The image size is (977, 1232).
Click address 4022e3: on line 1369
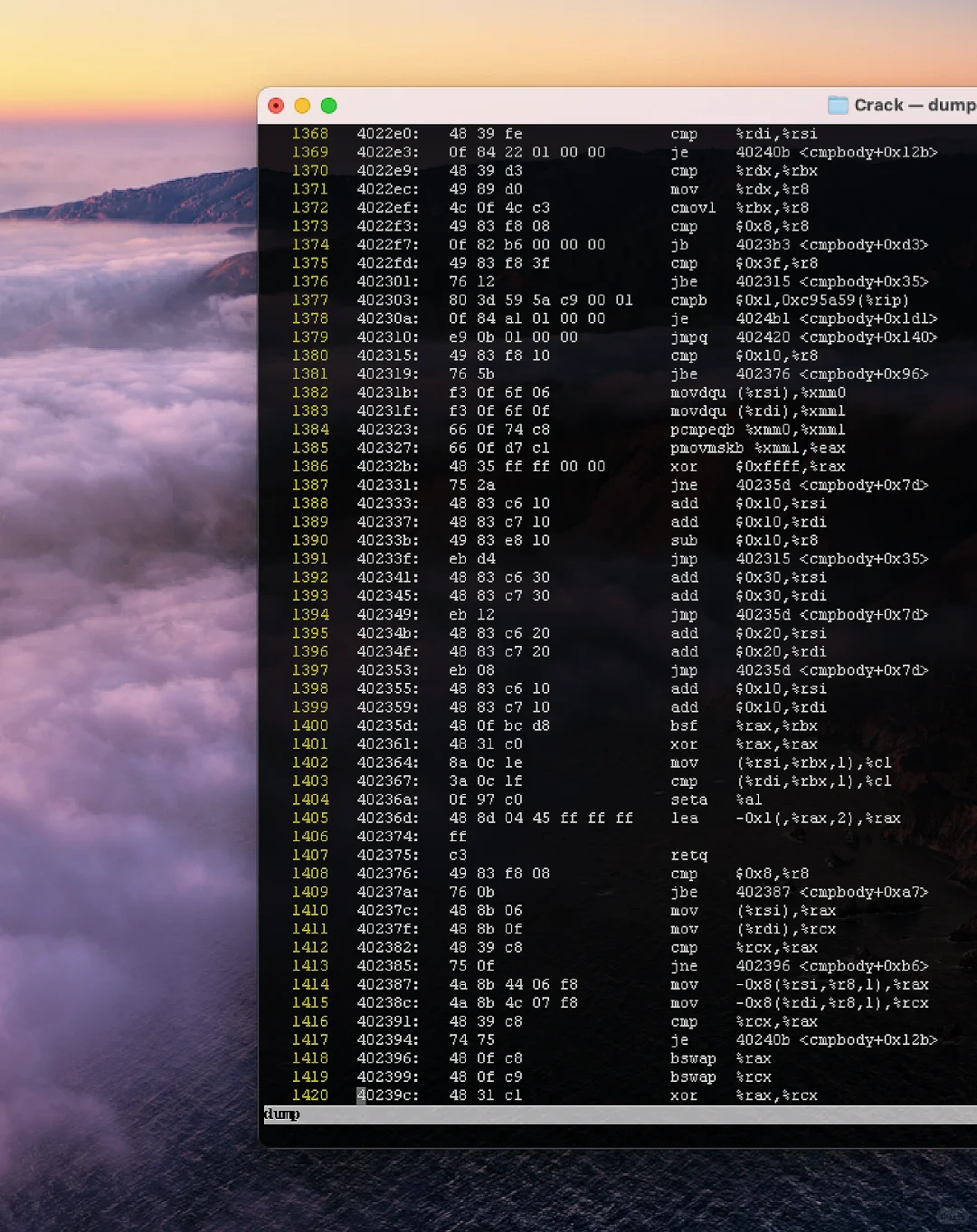coord(387,152)
